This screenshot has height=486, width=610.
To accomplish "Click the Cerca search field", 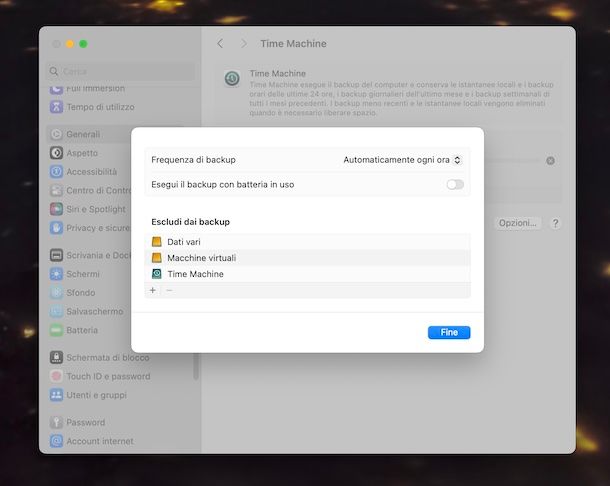I will pyautogui.click(x=121, y=72).
